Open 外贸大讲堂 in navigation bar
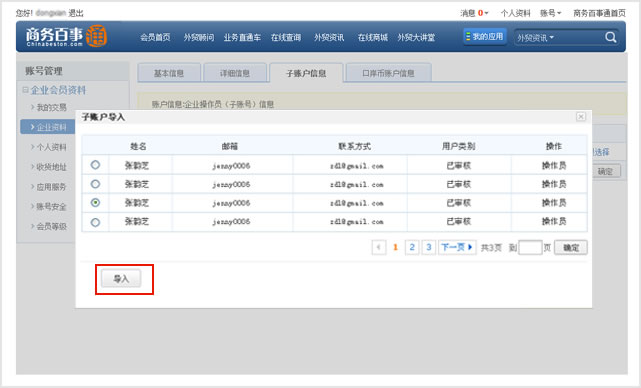Image resolution: width=641 pixels, height=388 pixels. [416, 37]
